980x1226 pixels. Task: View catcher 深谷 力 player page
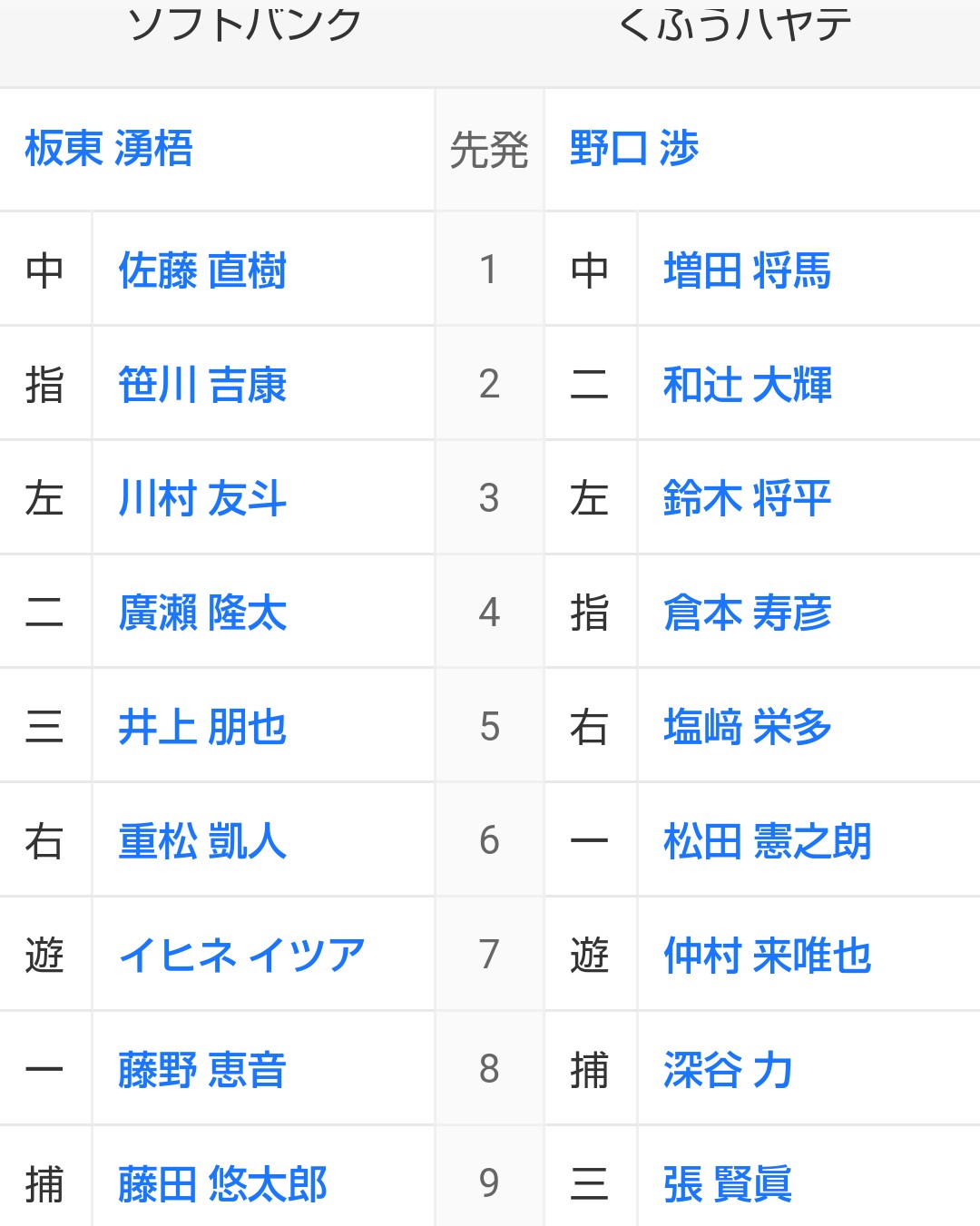[728, 1069]
